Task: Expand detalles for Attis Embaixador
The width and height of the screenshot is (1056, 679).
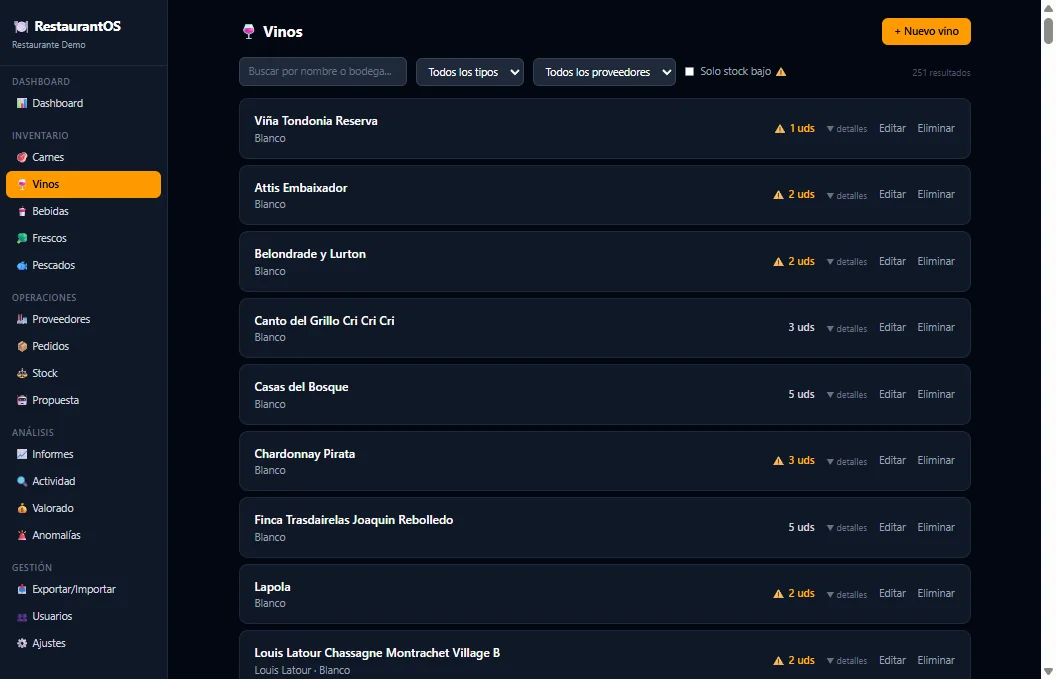Action: tap(847, 195)
